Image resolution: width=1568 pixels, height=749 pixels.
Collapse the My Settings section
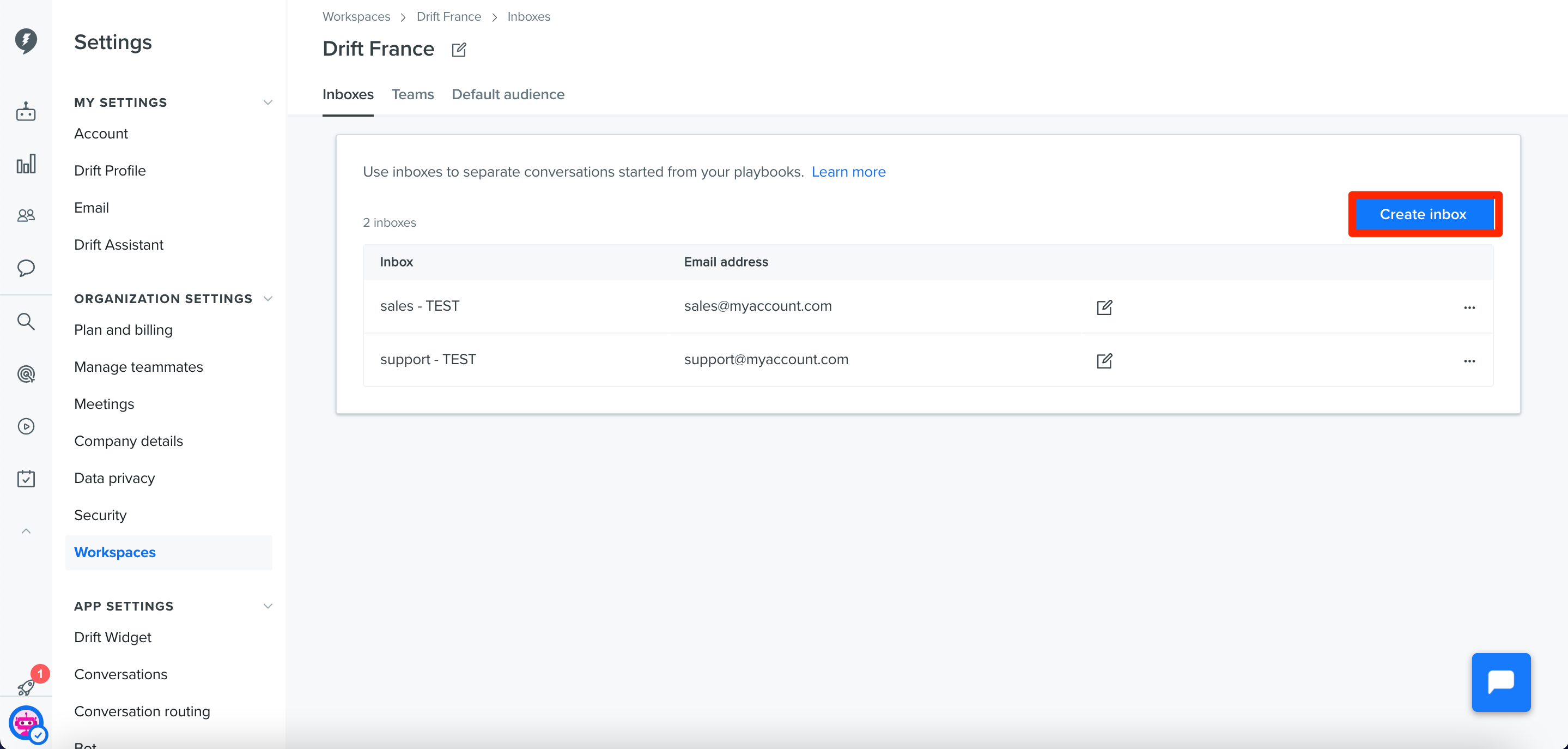point(268,102)
